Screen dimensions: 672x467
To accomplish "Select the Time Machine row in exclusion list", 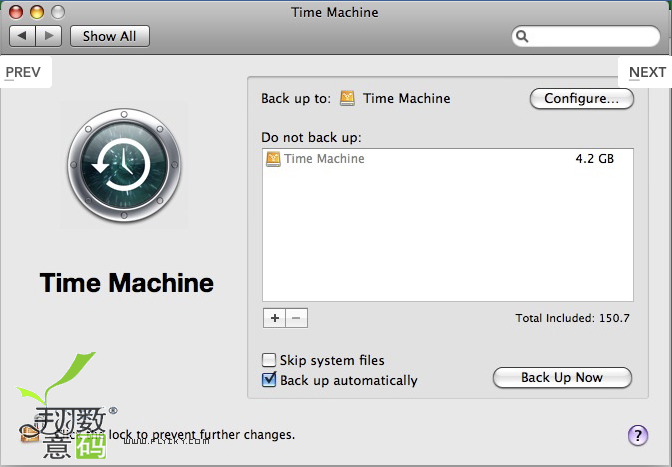I will coord(447,159).
